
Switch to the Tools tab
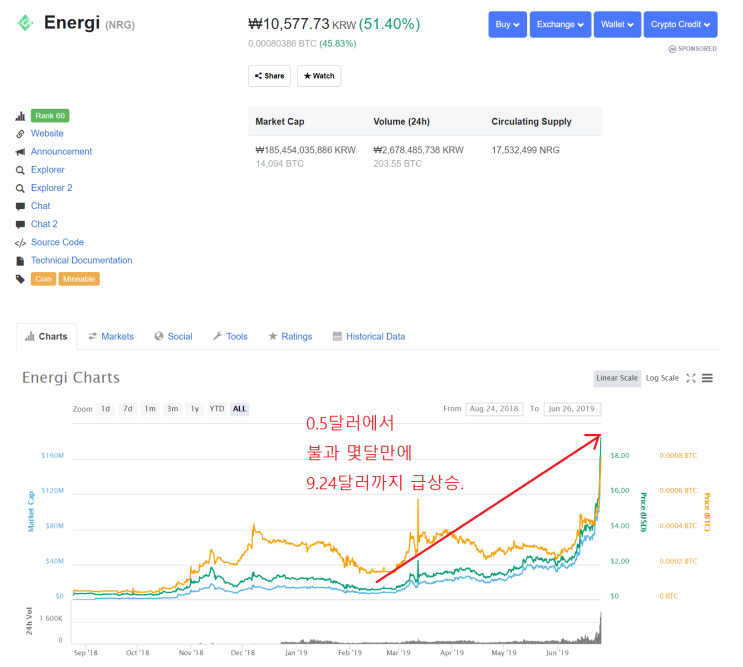[x=230, y=336]
